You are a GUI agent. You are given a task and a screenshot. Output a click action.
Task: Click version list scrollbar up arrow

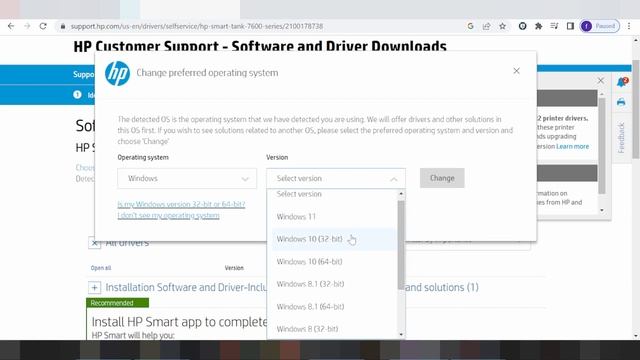click(x=401, y=194)
